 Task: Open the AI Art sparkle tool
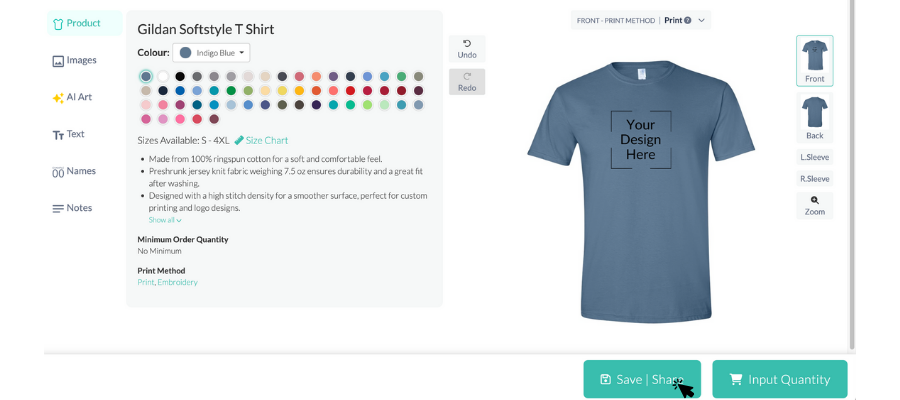73,97
